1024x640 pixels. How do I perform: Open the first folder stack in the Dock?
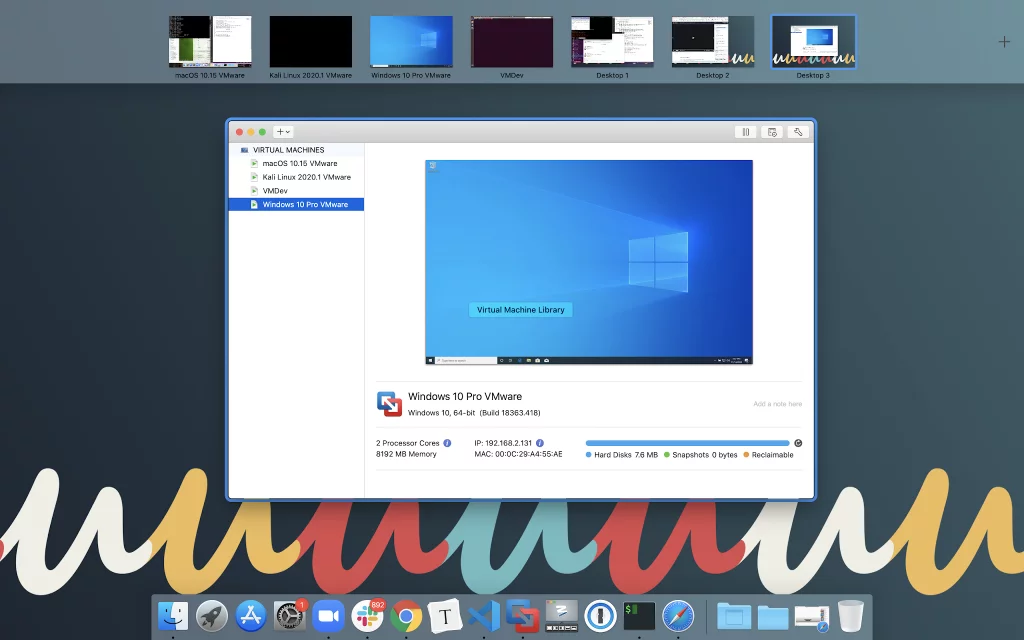(x=734, y=616)
